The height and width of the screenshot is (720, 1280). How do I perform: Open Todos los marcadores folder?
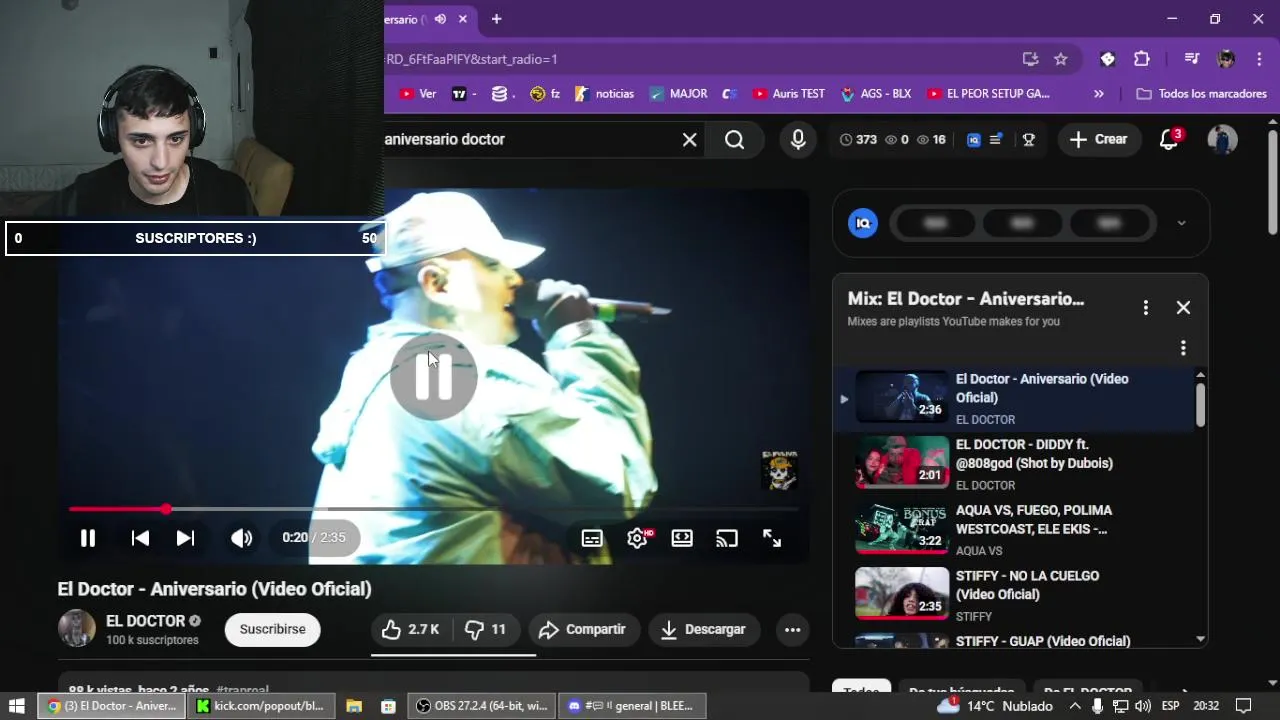(x=1202, y=94)
